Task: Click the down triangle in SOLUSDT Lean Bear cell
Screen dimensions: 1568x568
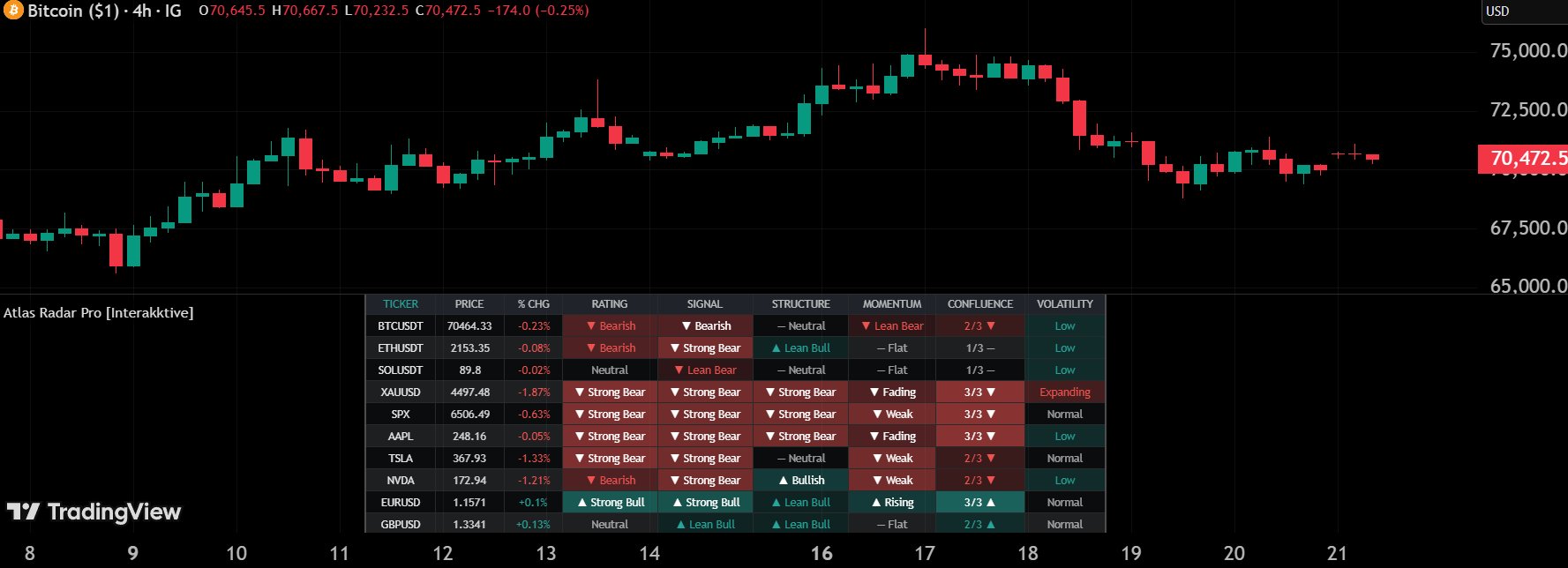Action: click(x=679, y=370)
